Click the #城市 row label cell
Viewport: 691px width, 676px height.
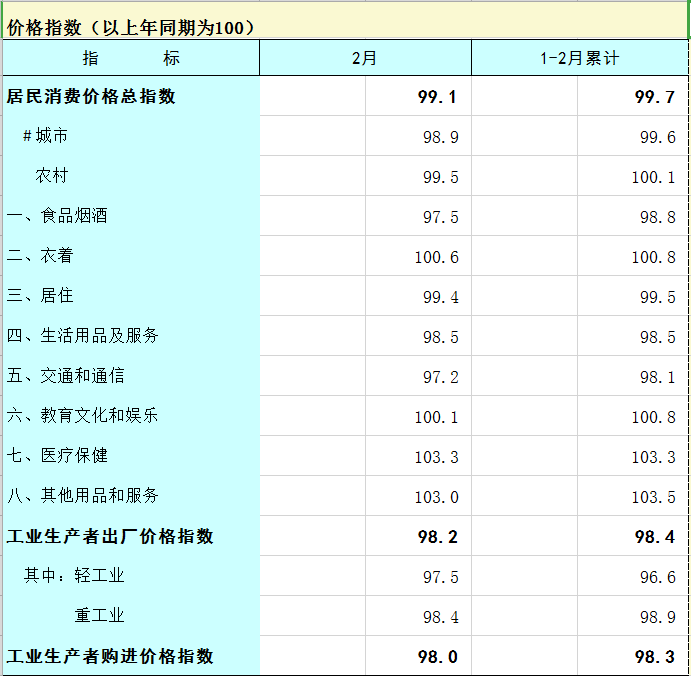pyautogui.click(x=45, y=136)
